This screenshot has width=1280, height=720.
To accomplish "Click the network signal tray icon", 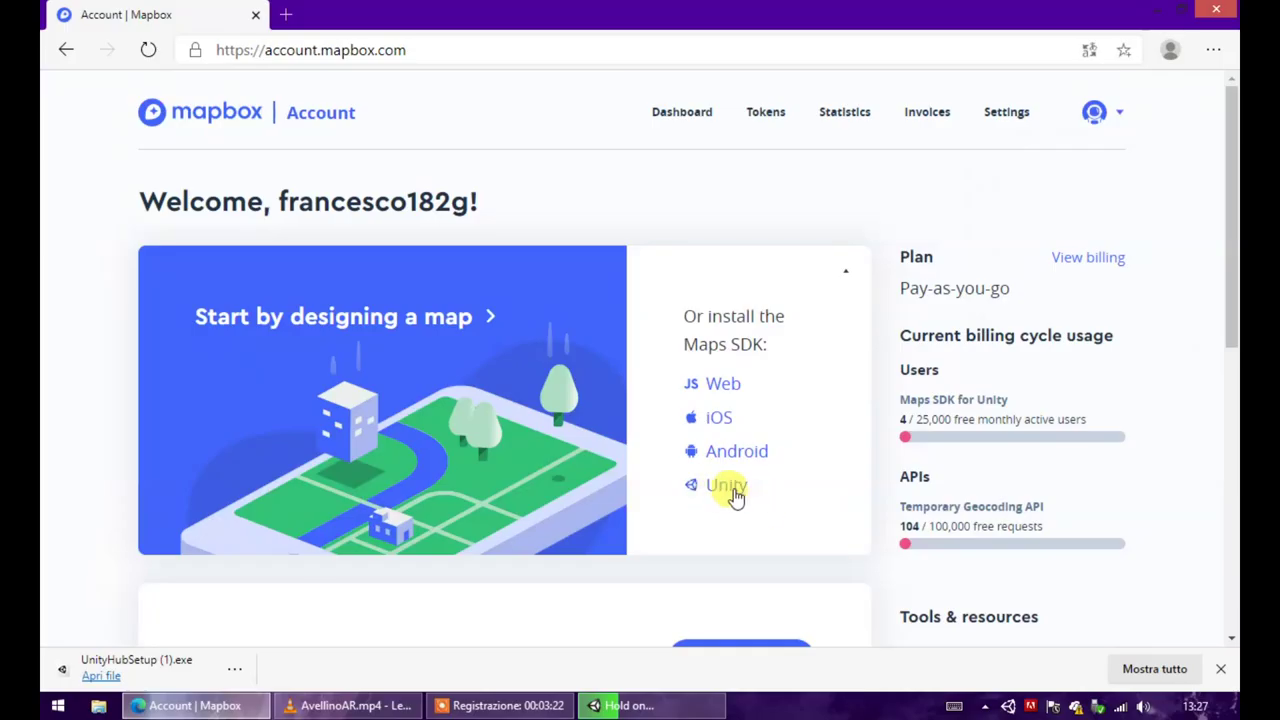I will pos(1121,706).
